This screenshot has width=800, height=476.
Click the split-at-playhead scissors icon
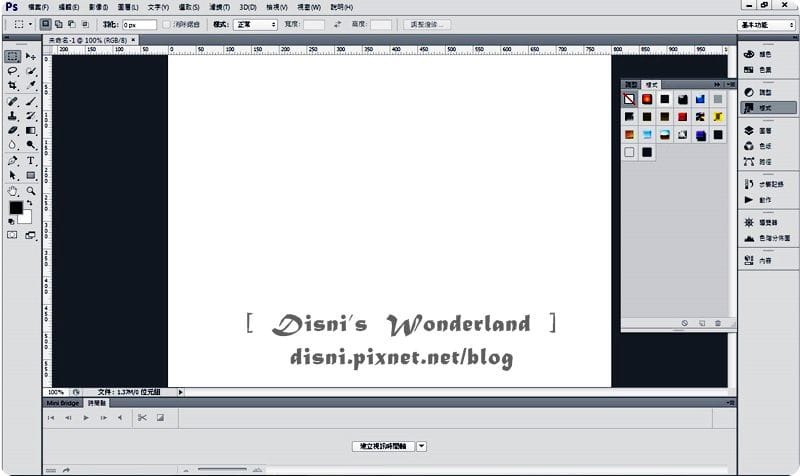142,418
